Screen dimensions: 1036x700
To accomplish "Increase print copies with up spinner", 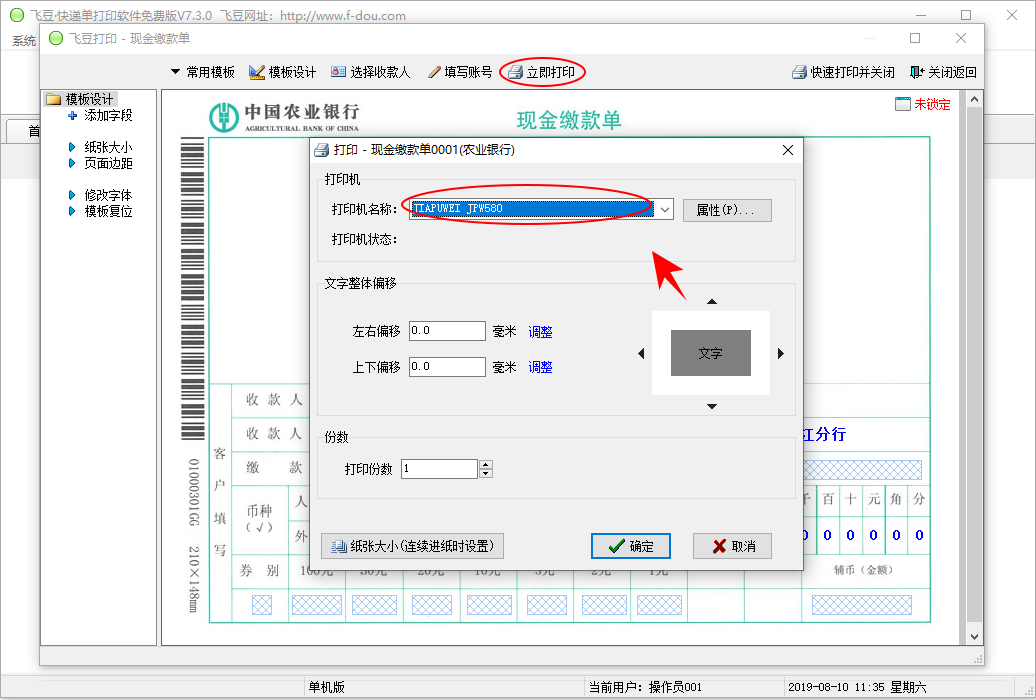I will 486,464.
